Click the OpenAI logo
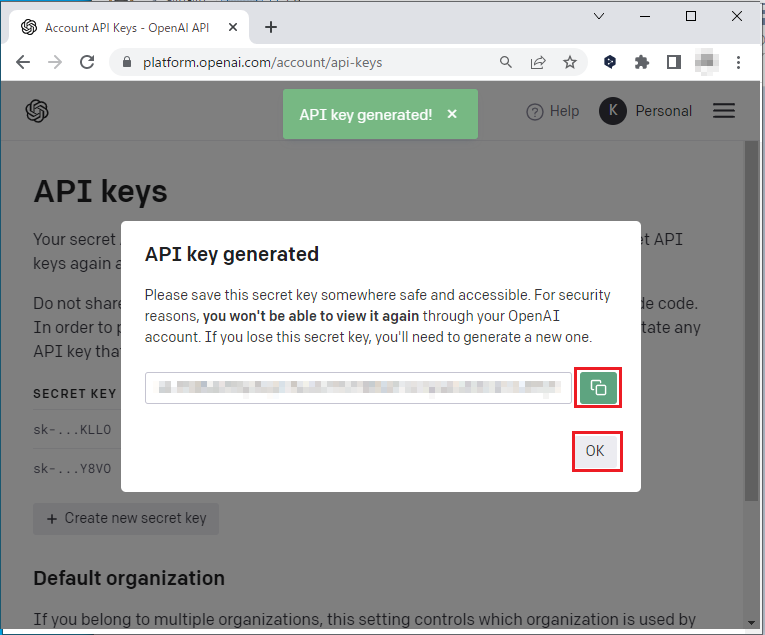 pyautogui.click(x=38, y=111)
